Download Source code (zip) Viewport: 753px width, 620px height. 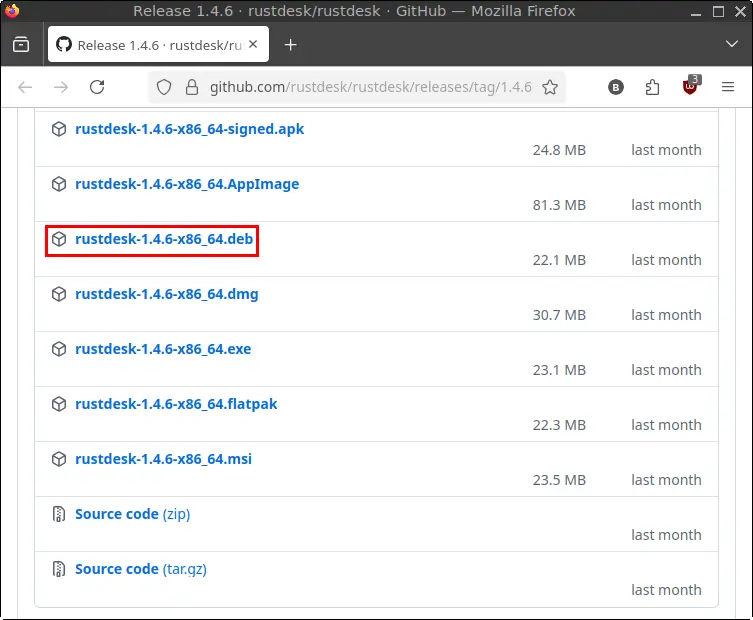click(x=133, y=514)
